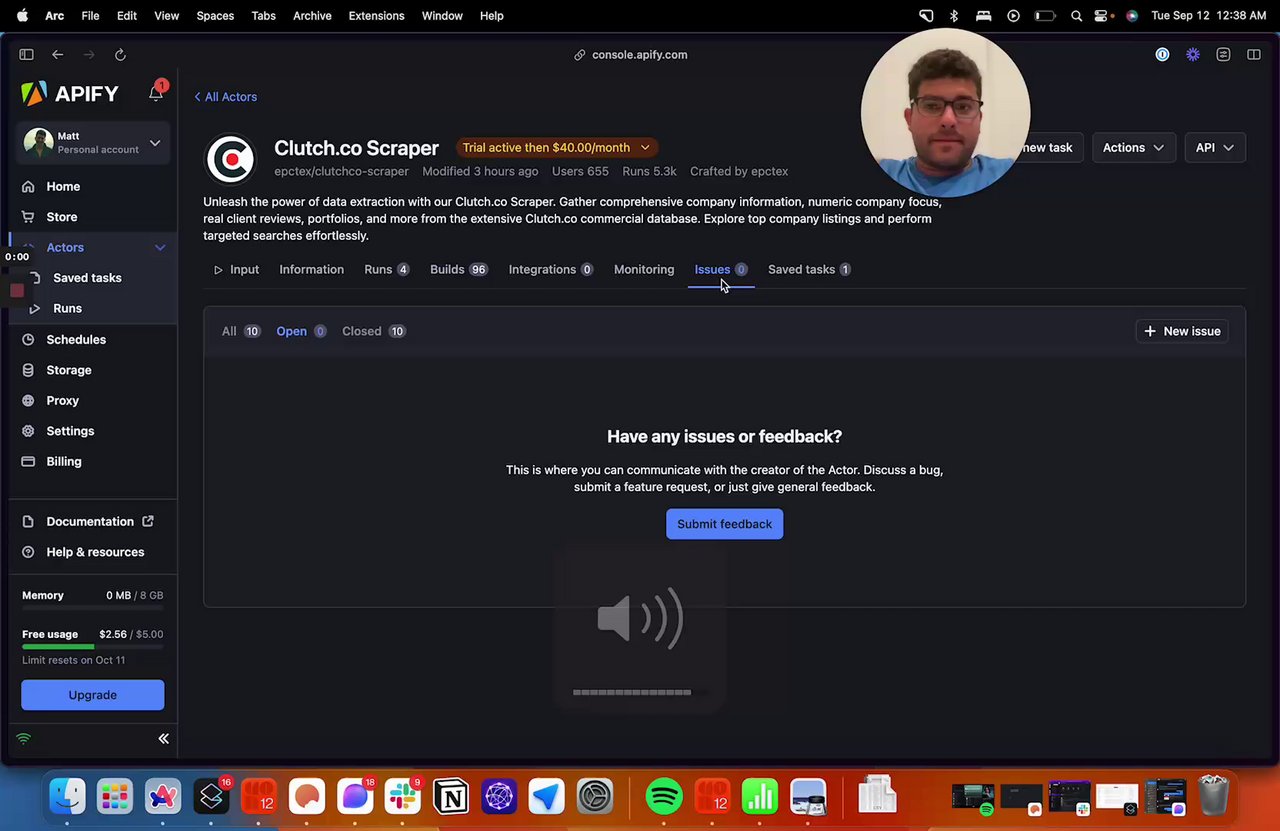Open Finder from the Dock
The height and width of the screenshot is (831, 1280).
pyautogui.click(x=67, y=797)
